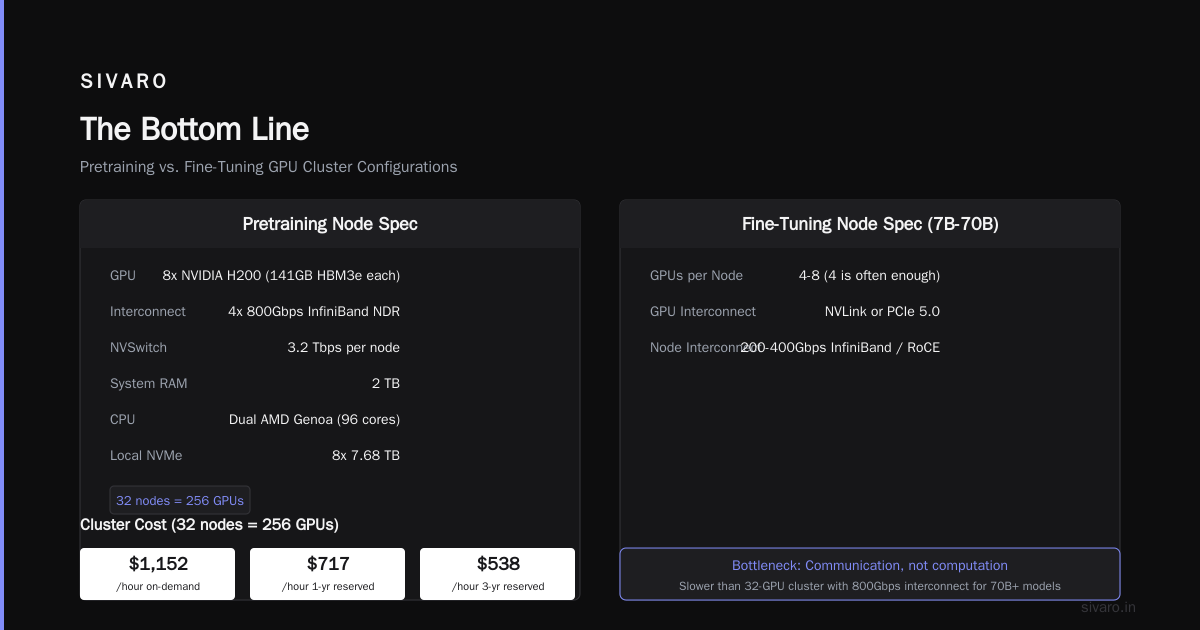Select the GPU 8x NVIDIA H200 row

click(x=255, y=275)
